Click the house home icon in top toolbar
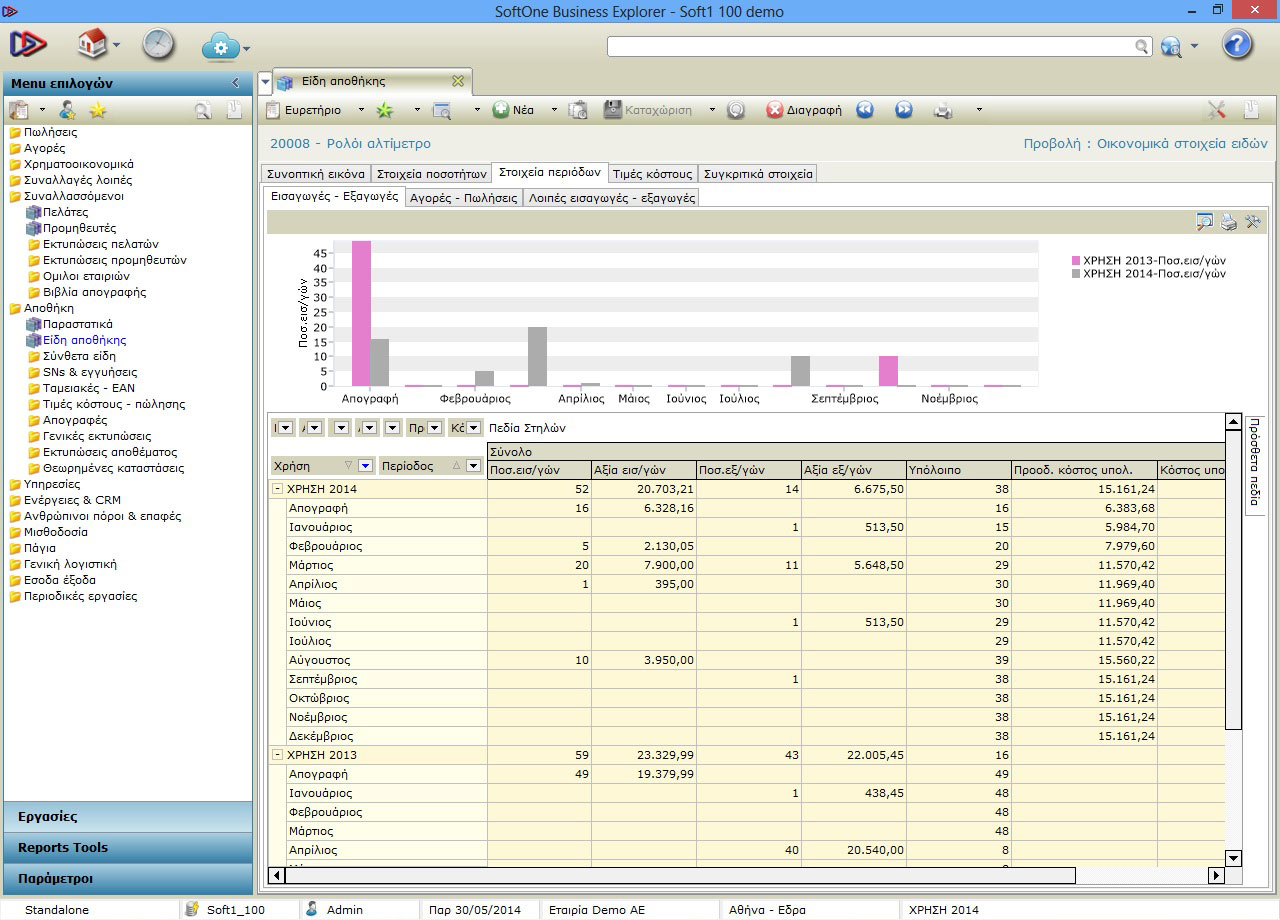 tap(92, 44)
